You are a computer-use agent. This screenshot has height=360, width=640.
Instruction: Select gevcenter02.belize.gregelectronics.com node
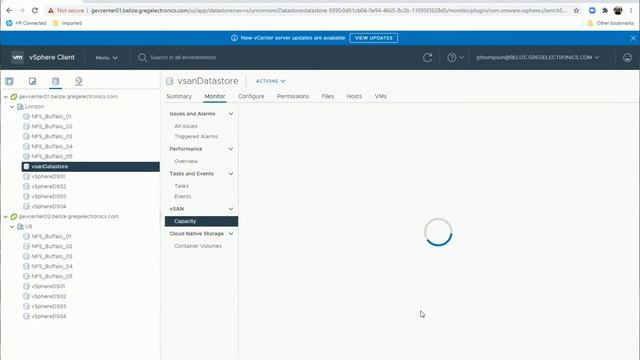69,216
